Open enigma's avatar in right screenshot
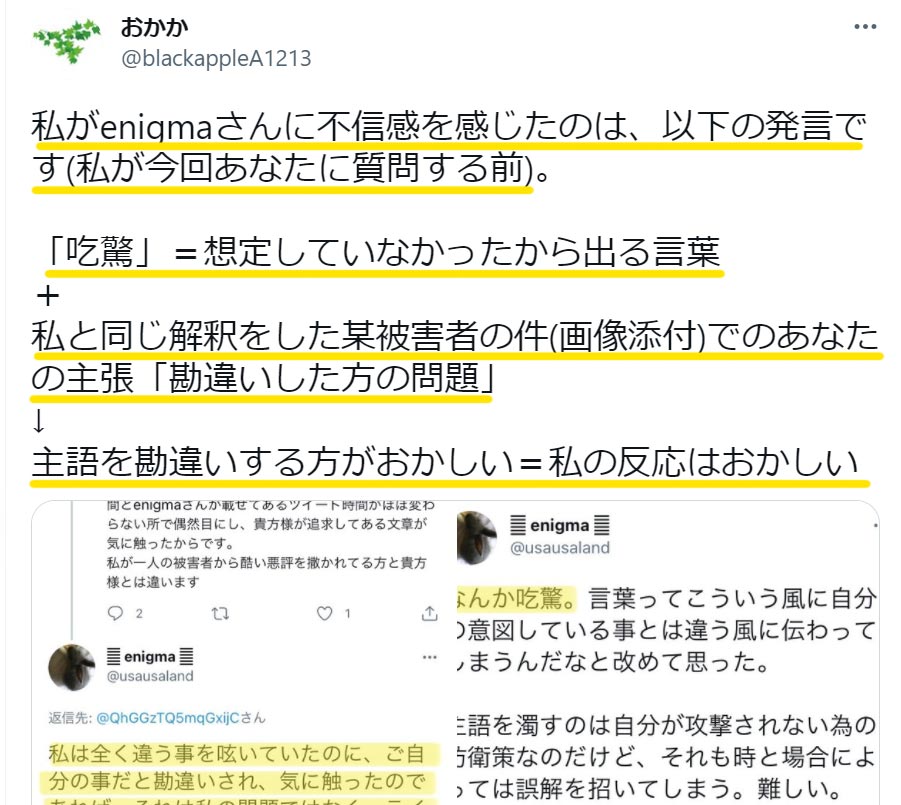 coord(476,537)
